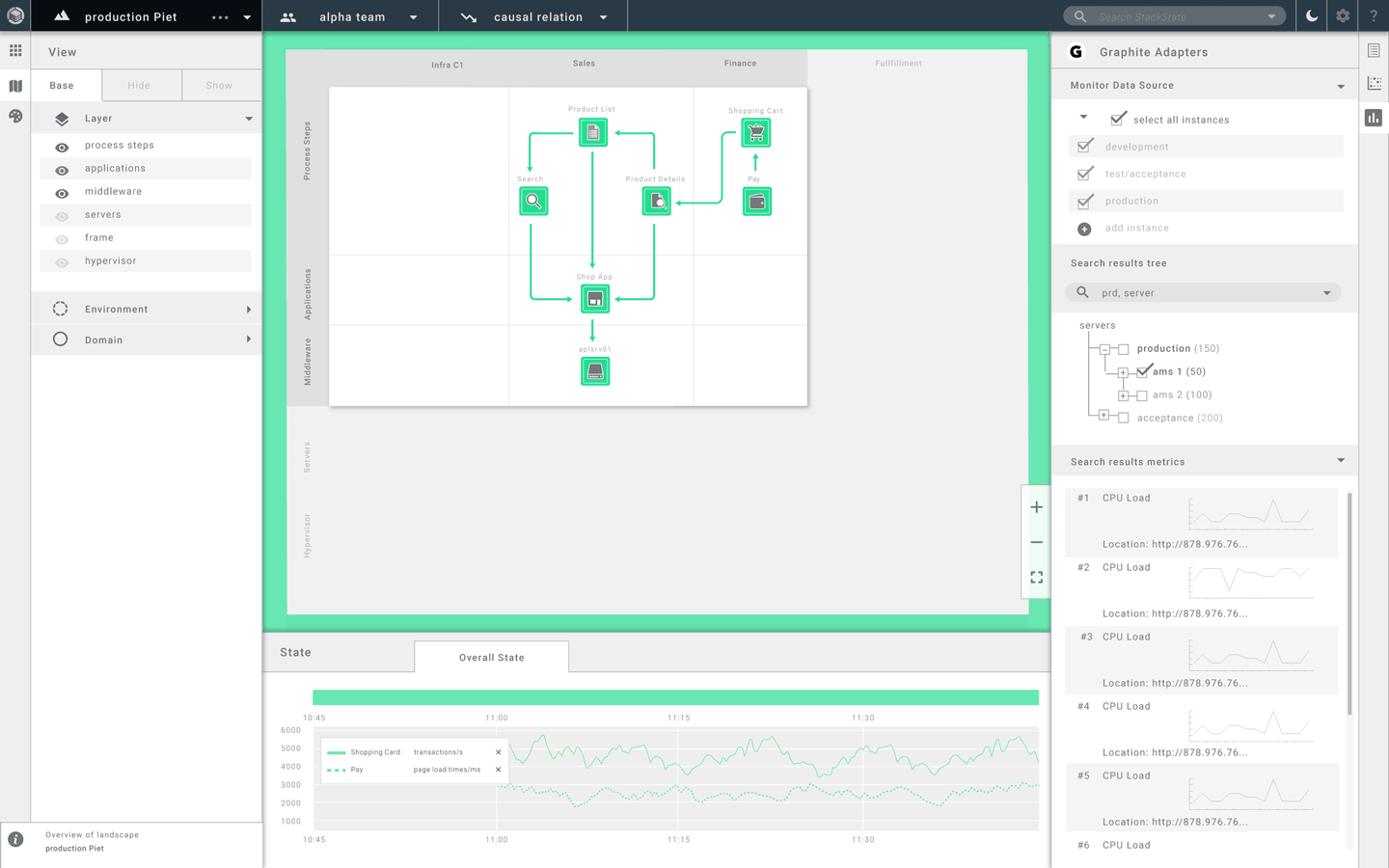1389x868 pixels.
Task: Select the Pay wallet node icon
Action: 757,202
